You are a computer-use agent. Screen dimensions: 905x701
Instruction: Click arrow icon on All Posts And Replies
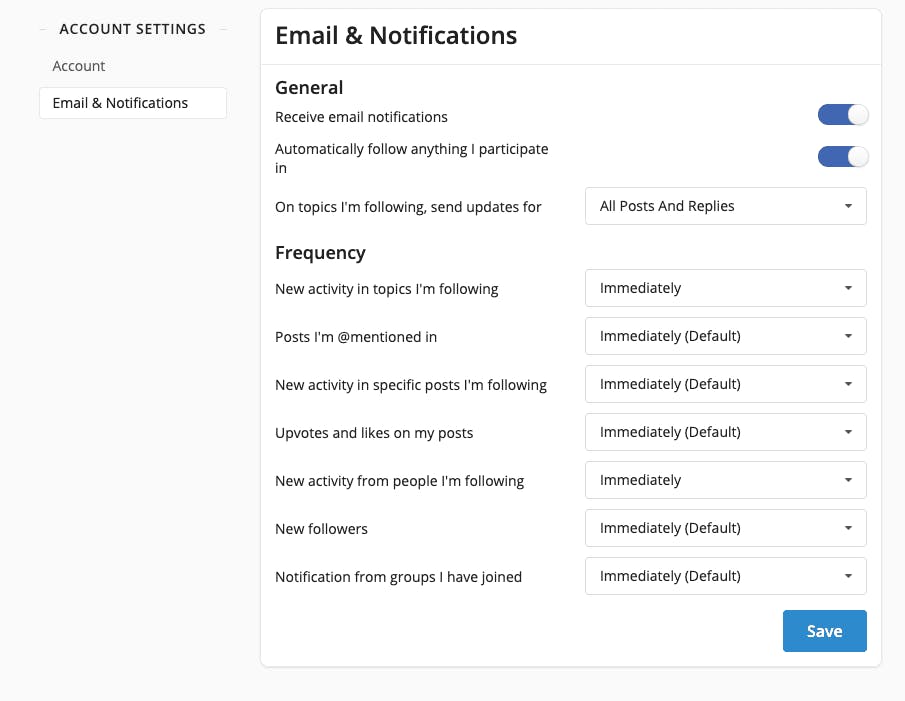(848, 206)
